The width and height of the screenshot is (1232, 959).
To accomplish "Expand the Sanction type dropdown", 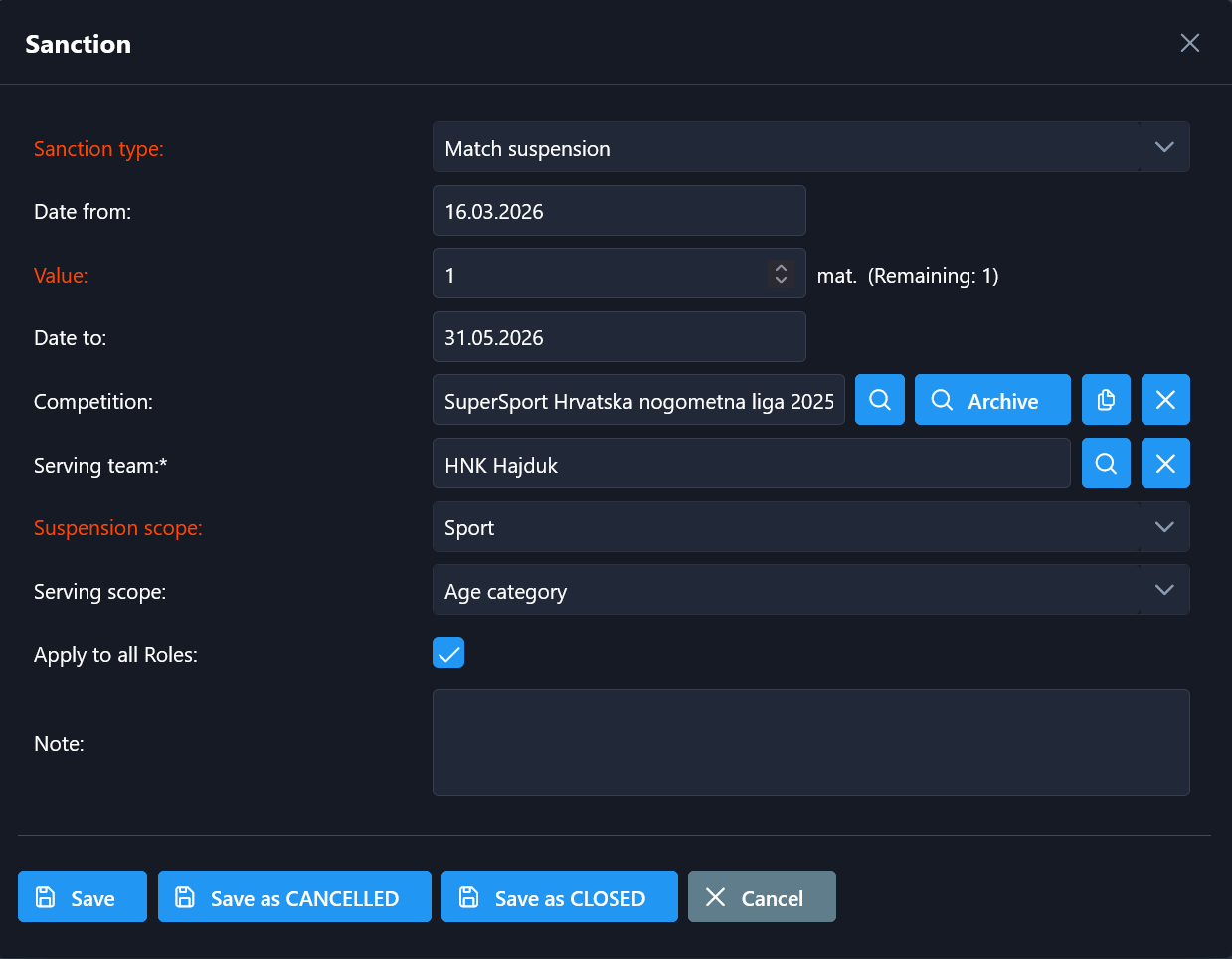I will pyautogui.click(x=1163, y=147).
